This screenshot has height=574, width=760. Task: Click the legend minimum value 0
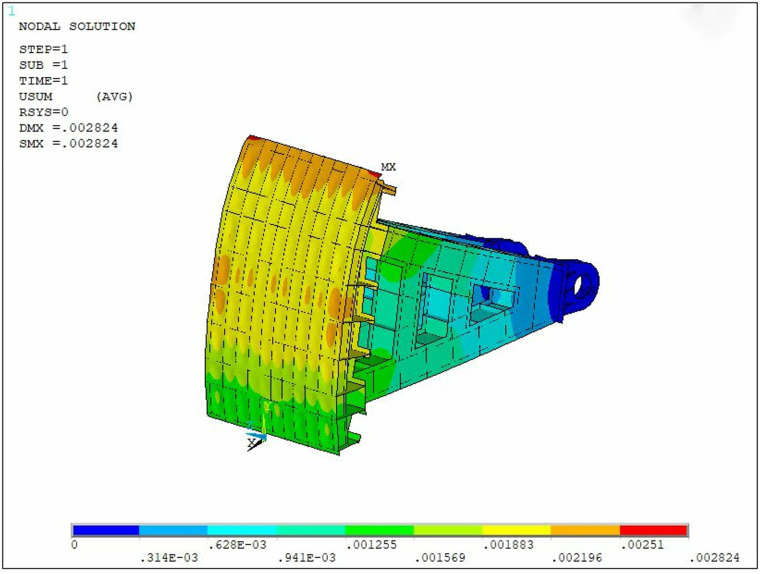tap(74, 545)
